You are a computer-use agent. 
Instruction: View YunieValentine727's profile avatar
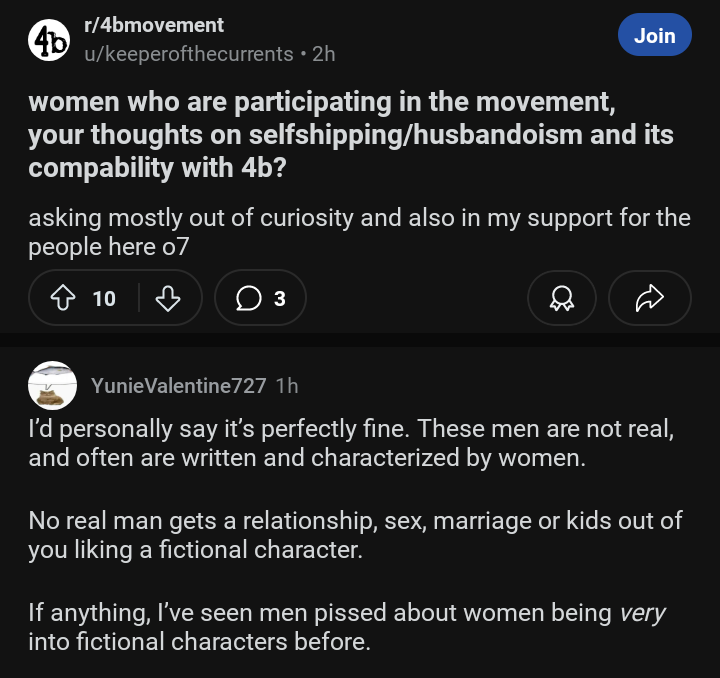coord(53,385)
